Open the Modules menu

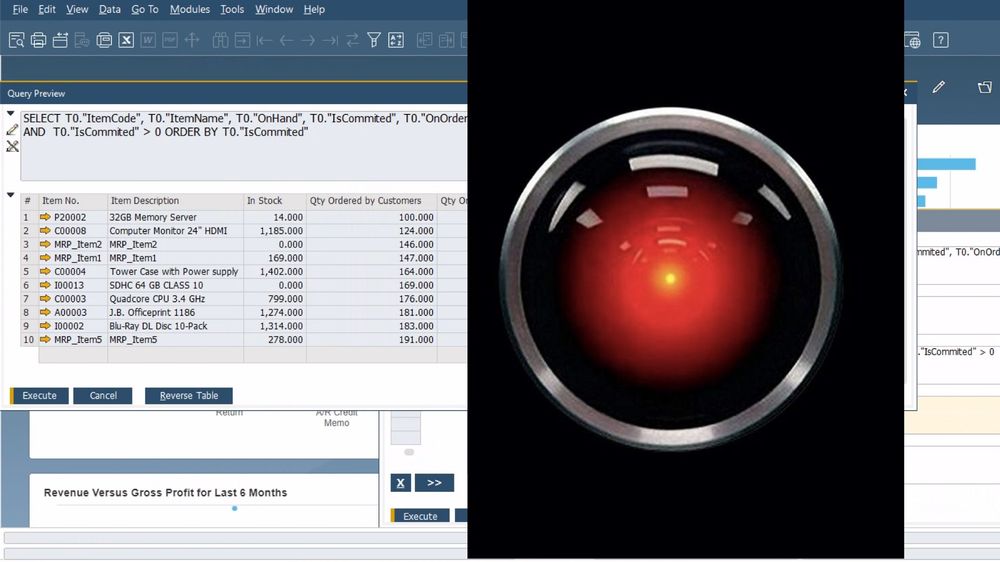(189, 10)
